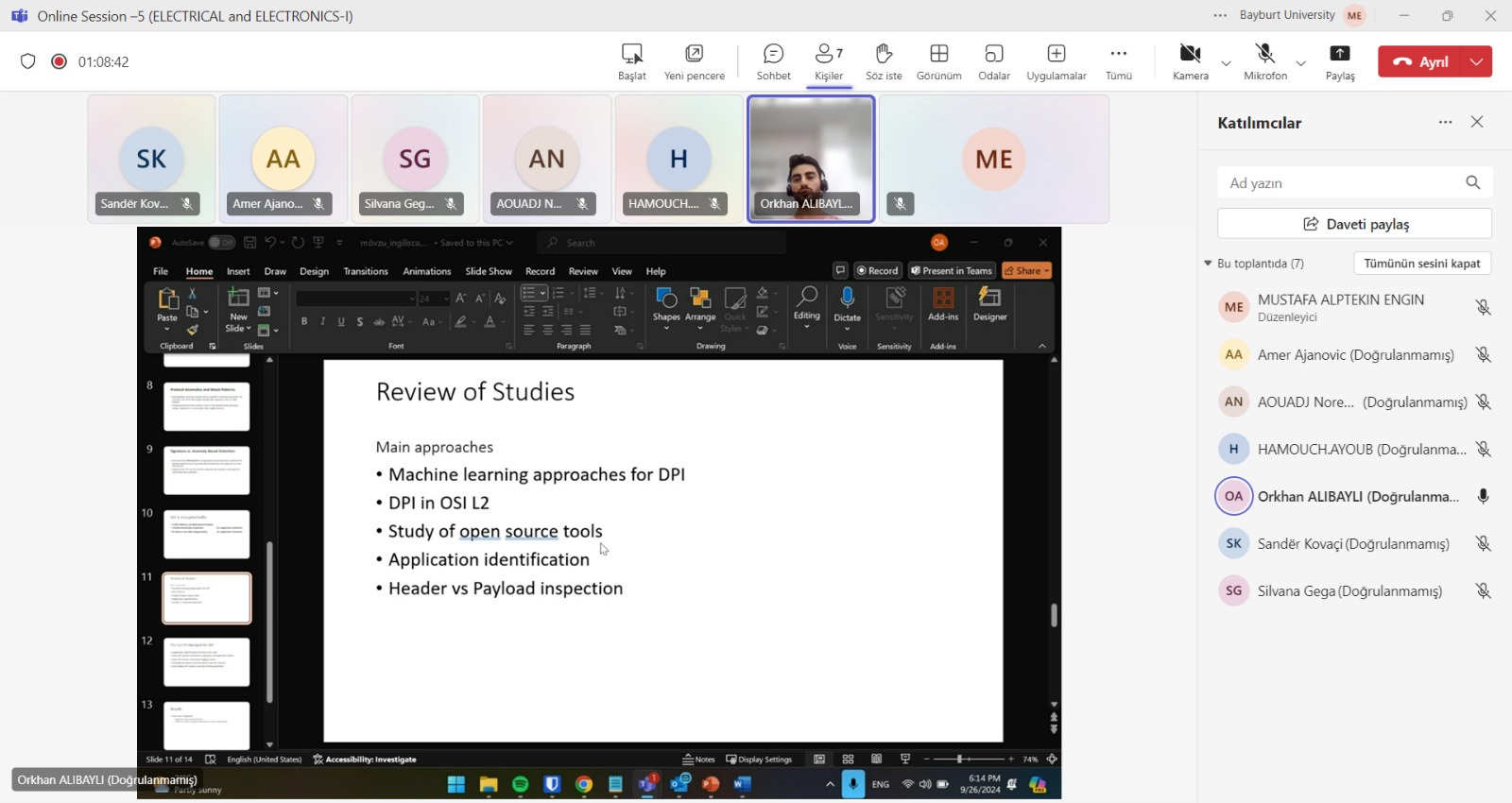Click the Daveti paylaş button
This screenshot has height=803, width=1512.
coord(1354,224)
